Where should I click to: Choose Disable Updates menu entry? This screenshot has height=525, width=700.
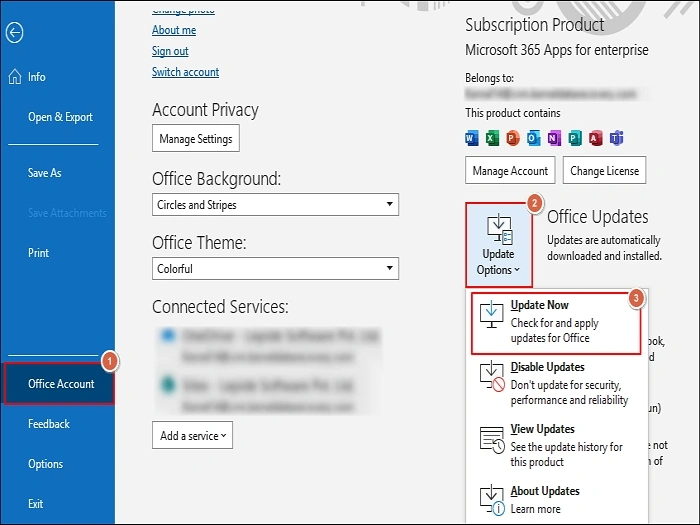(556, 383)
